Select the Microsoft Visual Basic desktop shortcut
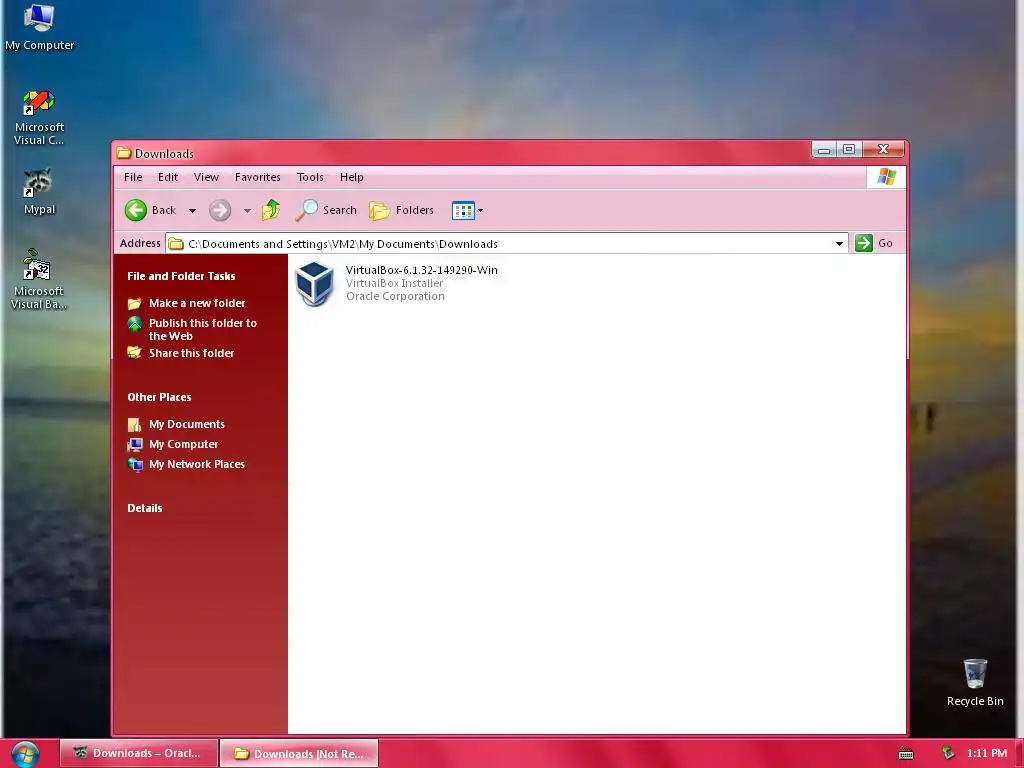The width and height of the screenshot is (1024, 768). [39, 280]
